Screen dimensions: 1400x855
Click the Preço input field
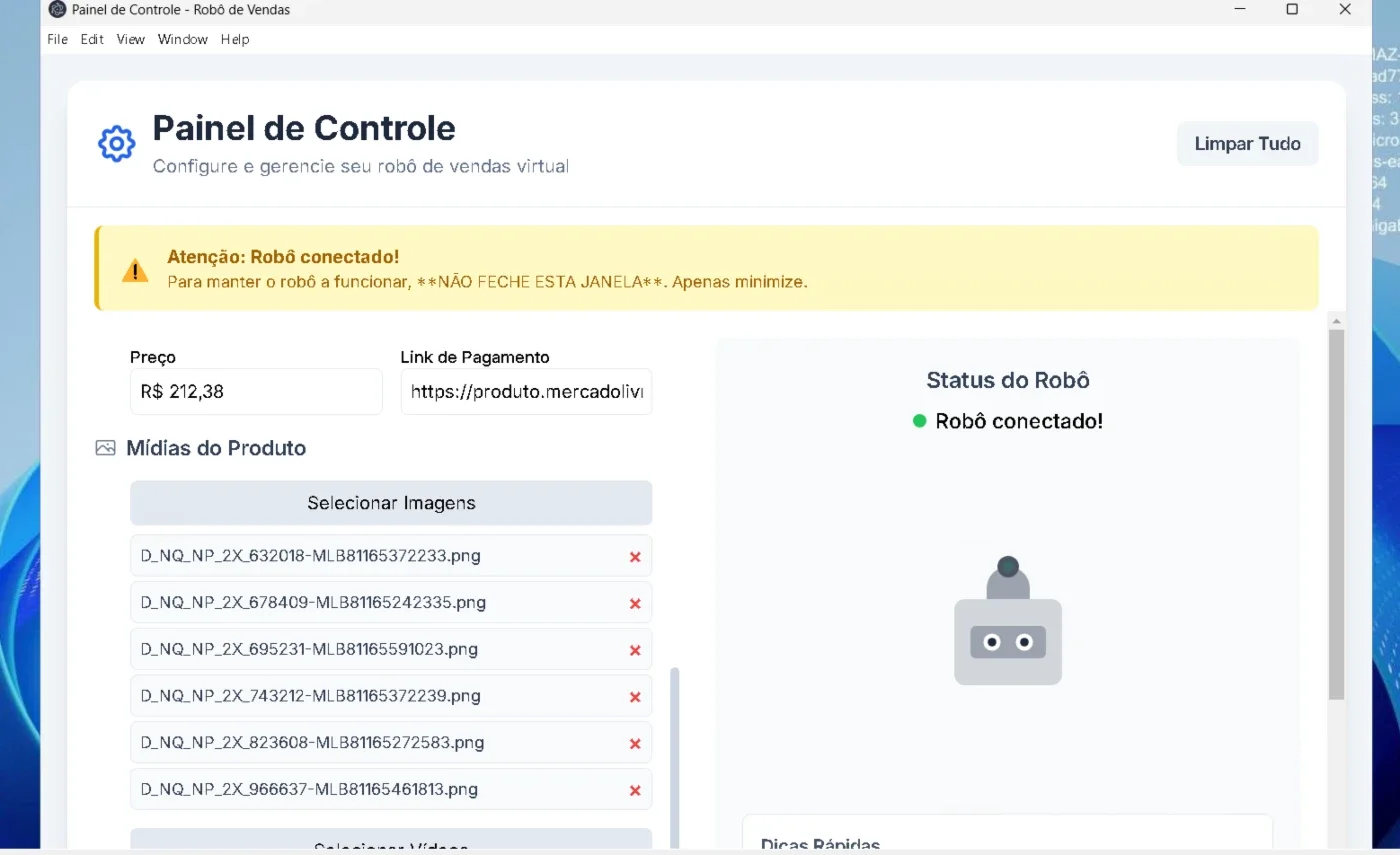[x=256, y=391]
